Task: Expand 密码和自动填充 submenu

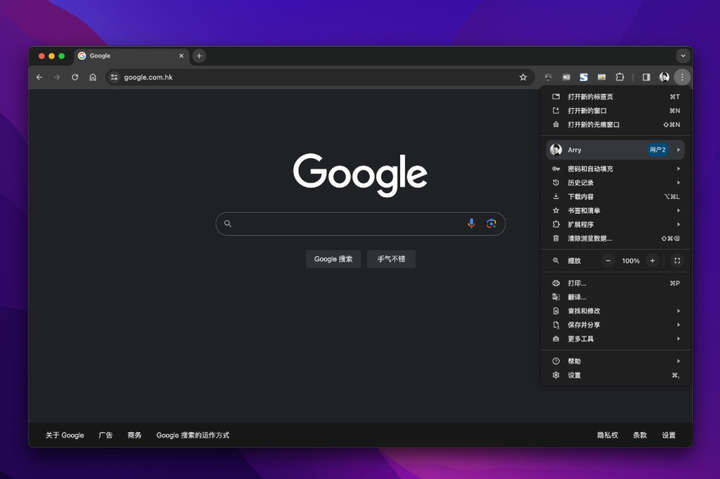Action: (615, 169)
